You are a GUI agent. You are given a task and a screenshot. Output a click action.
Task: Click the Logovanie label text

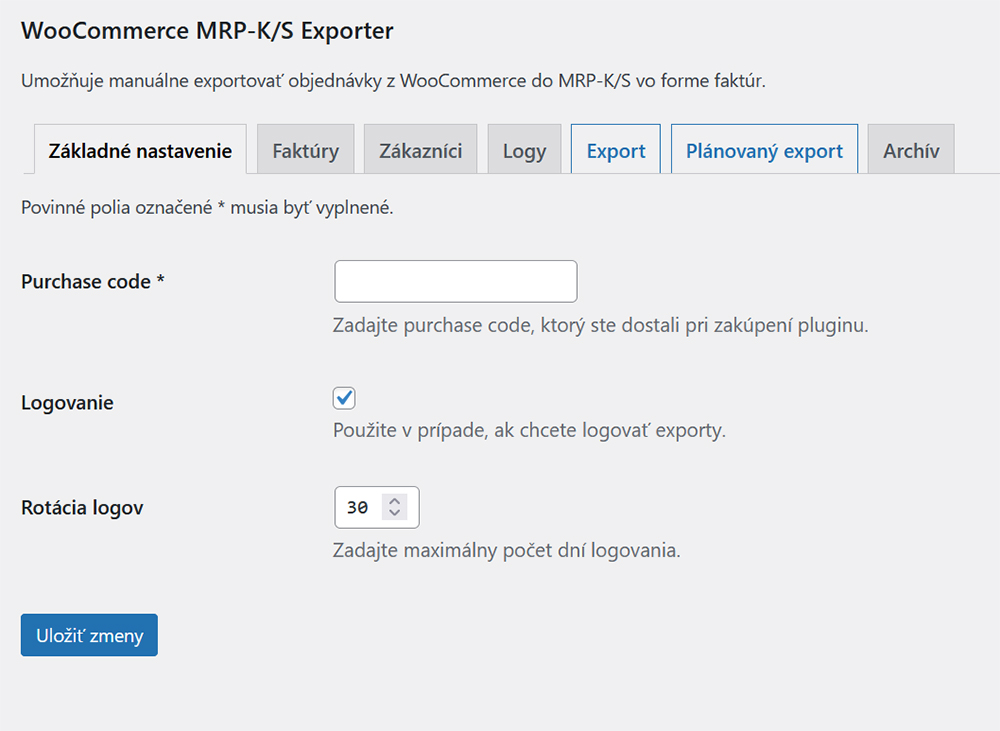(x=67, y=403)
